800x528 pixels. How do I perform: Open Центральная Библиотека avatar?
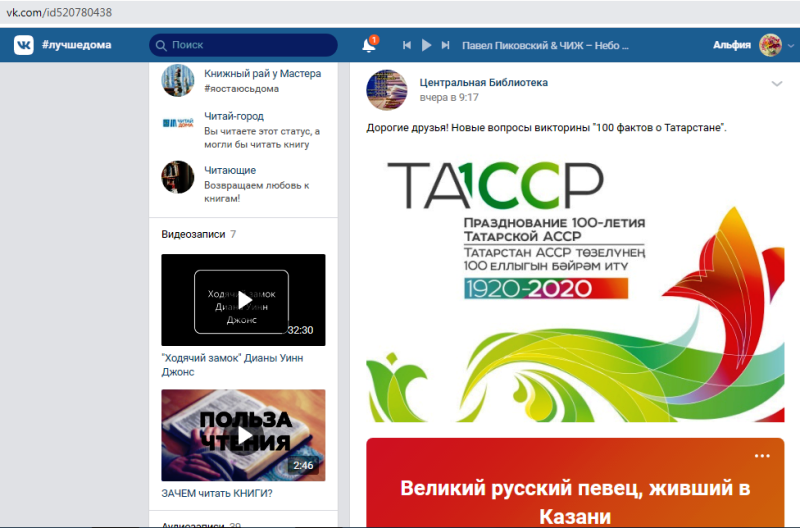click(386, 90)
